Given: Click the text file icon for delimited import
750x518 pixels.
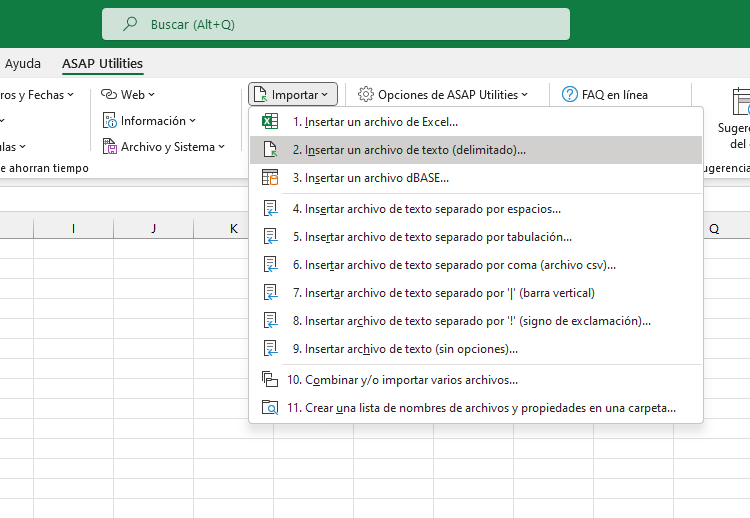Looking at the screenshot, I should pyautogui.click(x=270, y=149).
